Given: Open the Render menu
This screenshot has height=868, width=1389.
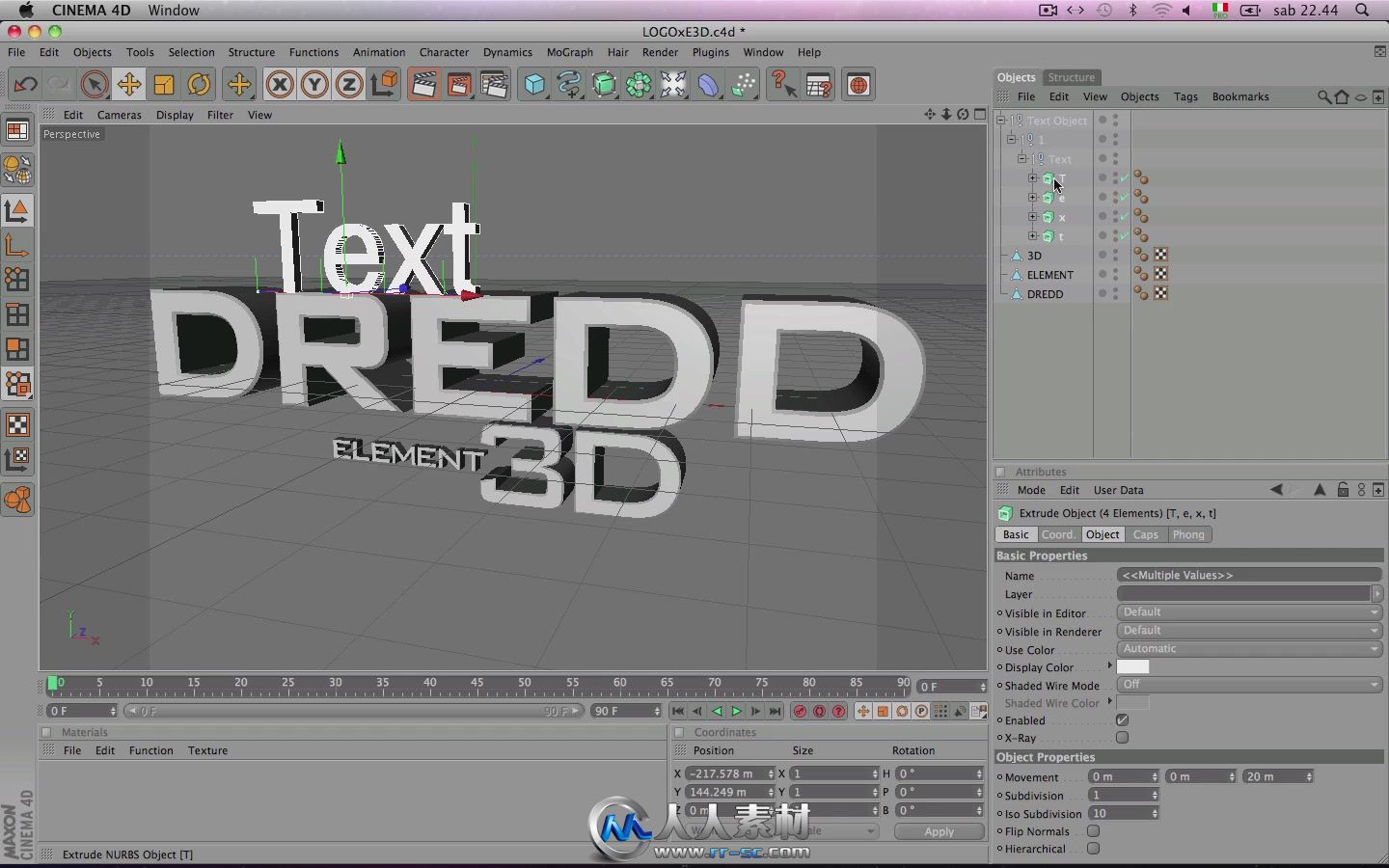Looking at the screenshot, I should tap(660, 52).
